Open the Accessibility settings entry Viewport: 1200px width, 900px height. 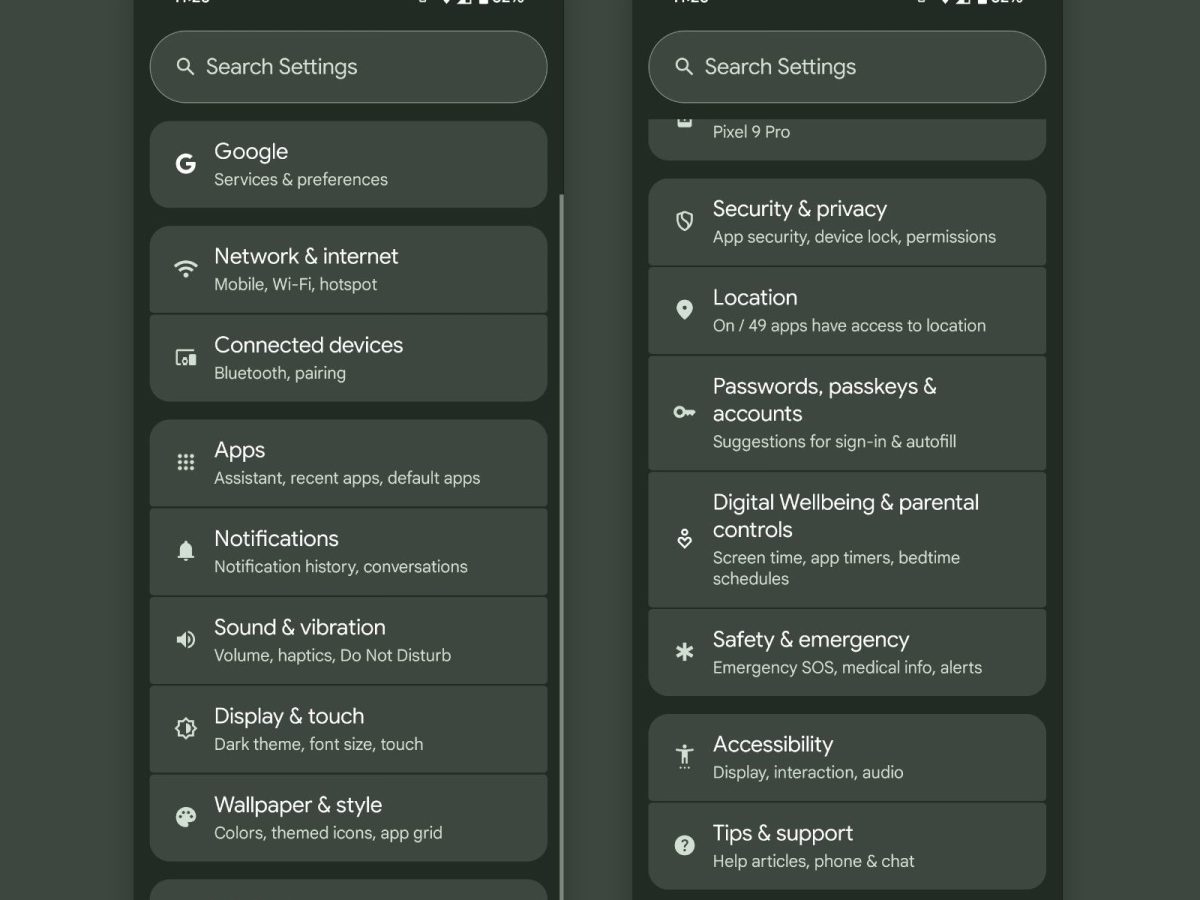tap(846, 757)
